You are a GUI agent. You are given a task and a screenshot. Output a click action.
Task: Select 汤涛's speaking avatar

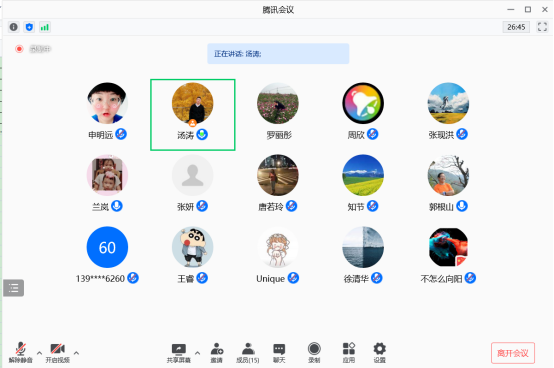193,103
